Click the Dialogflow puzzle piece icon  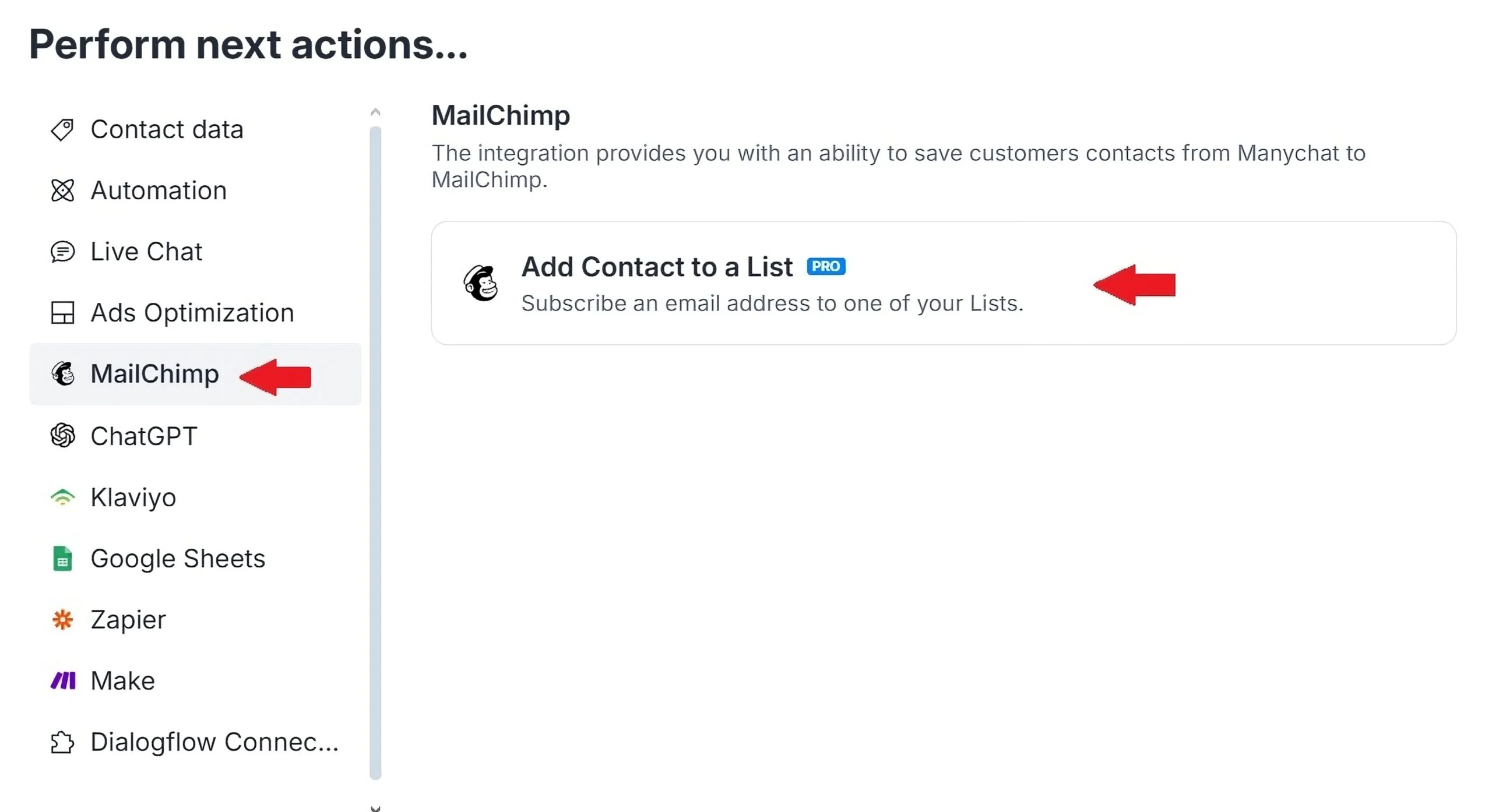(62, 742)
